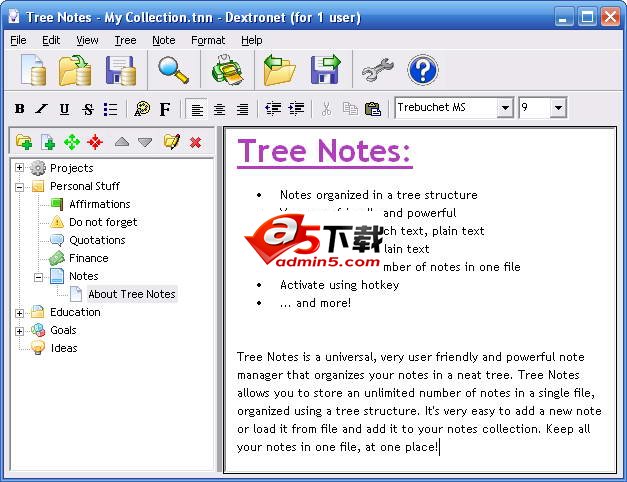The height and width of the screenshot is (482, 627).
Task: Toggle strikethrough formatting
Action: pyautogui.click(x=88, y=108)
